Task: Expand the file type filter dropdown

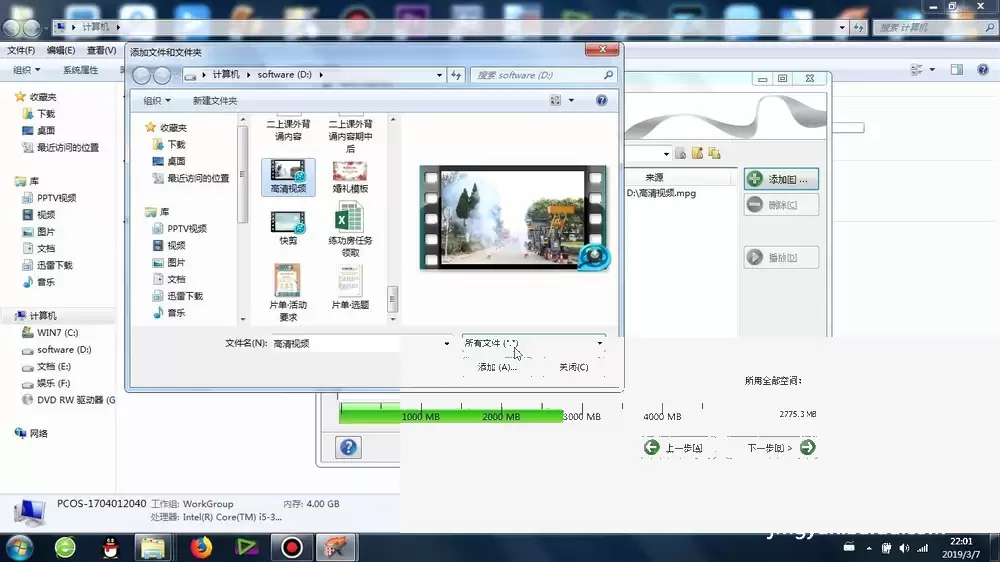Action: (599, 343)
